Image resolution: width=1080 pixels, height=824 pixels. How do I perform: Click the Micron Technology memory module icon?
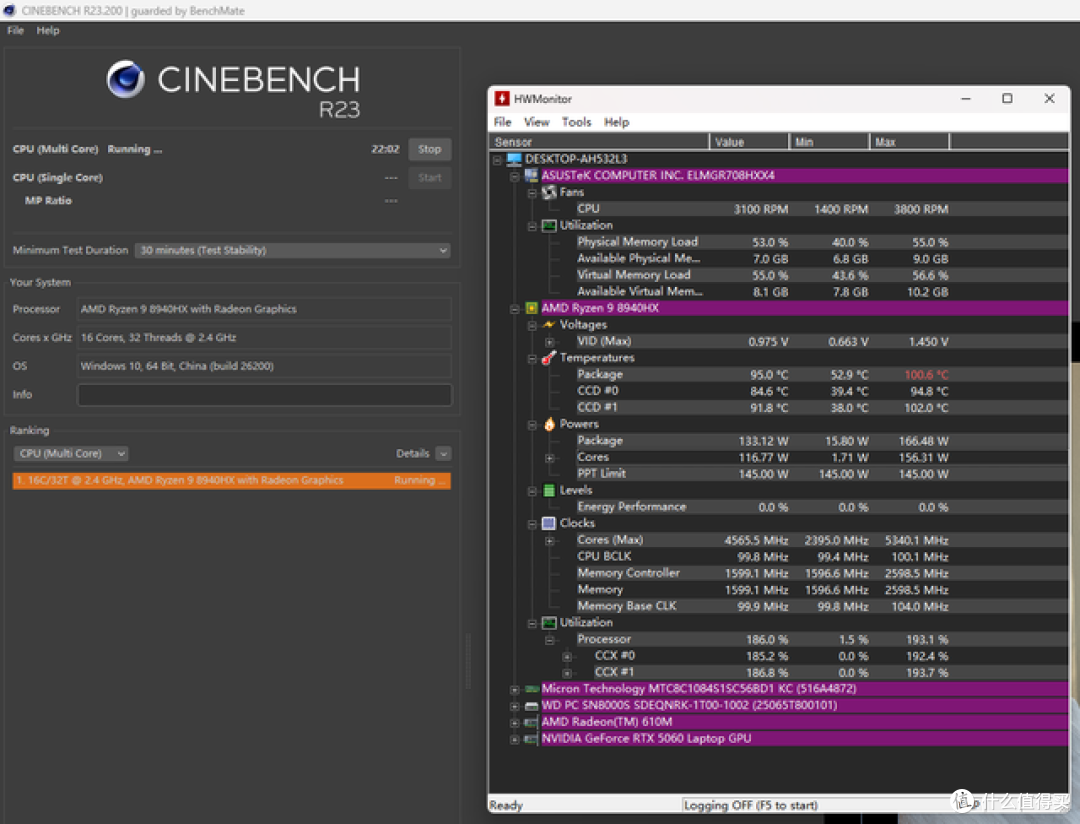click(x=531, y=689)
